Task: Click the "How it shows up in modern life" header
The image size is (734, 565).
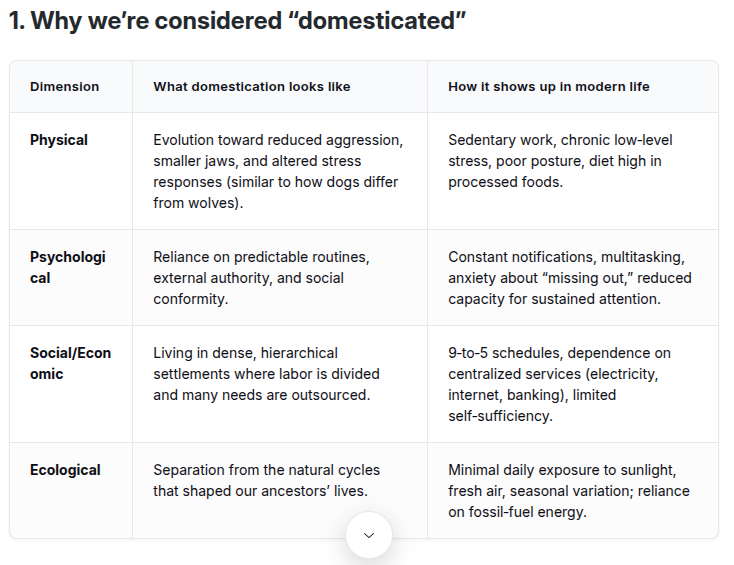Action: coord(548,87)
